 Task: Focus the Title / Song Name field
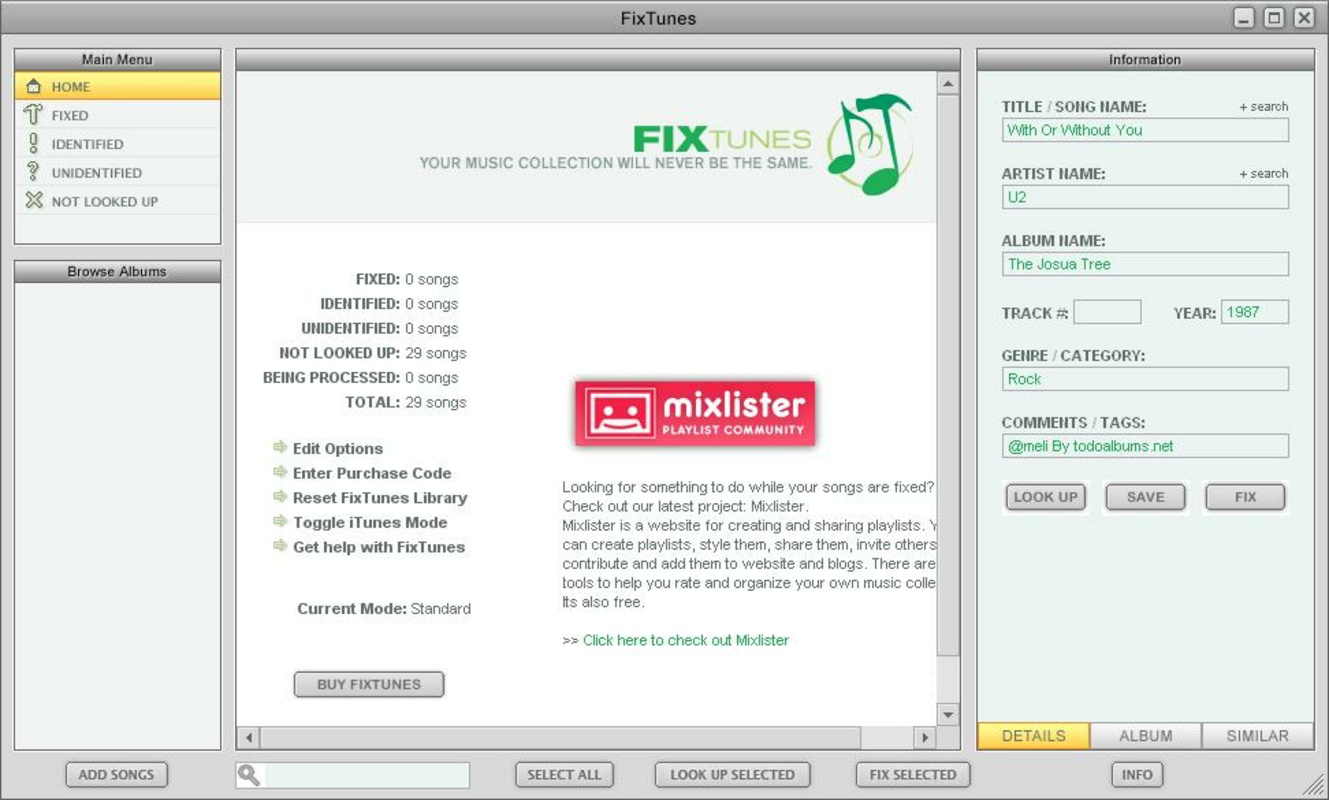pyautogui.click(x=1145, y=130)
